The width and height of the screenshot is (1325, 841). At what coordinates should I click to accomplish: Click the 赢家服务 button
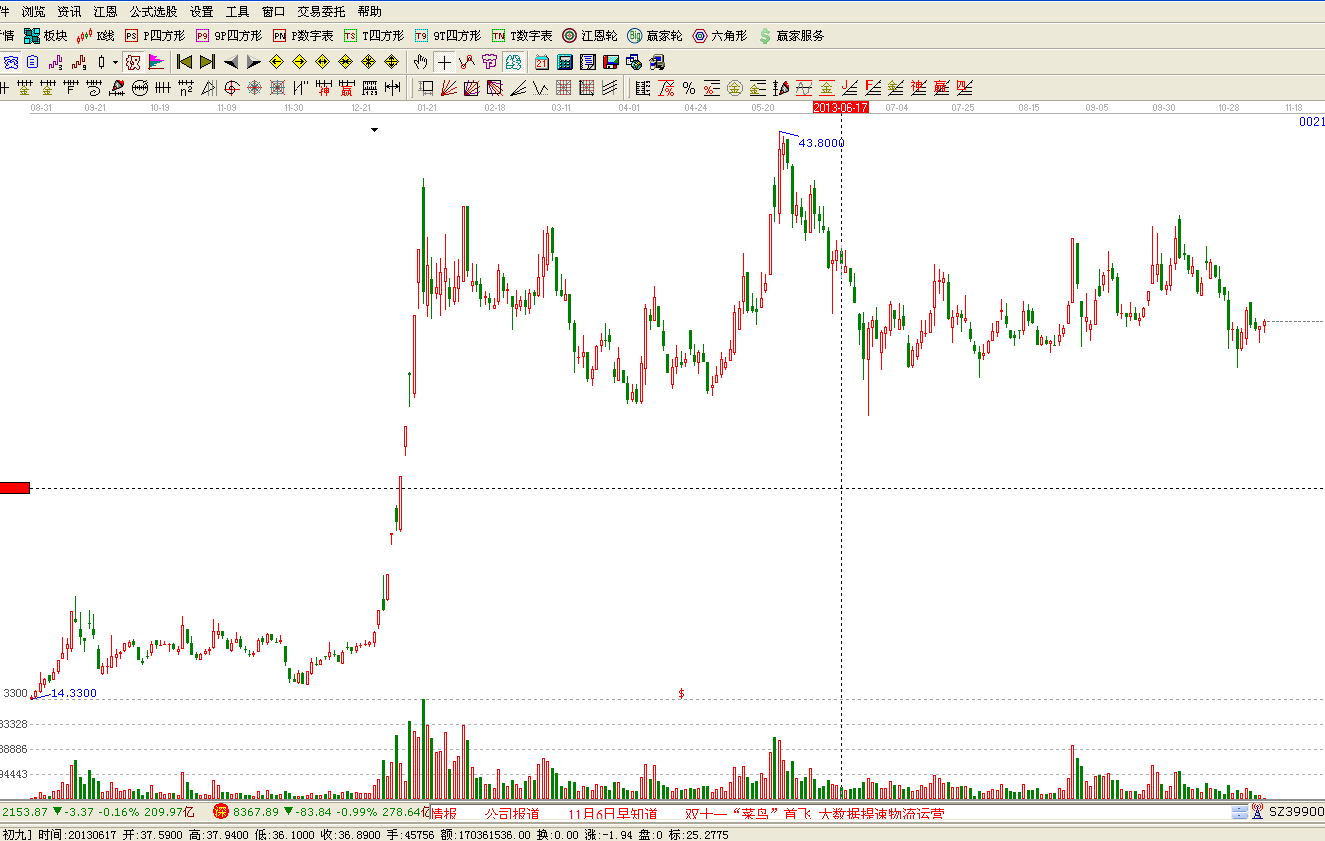[x=791, y=36]
